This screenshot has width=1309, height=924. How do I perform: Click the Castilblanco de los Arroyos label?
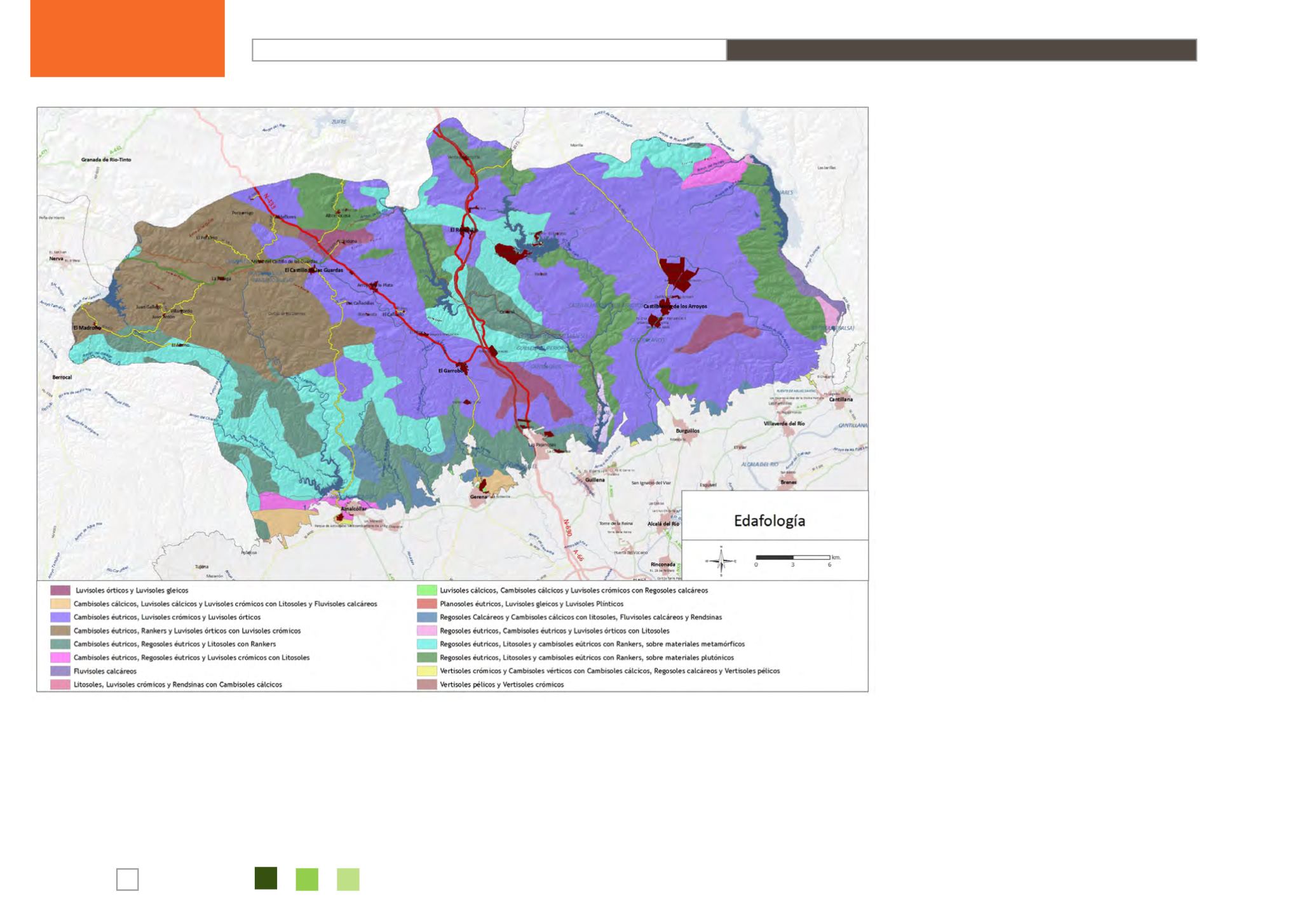click(x=675, y=306)
